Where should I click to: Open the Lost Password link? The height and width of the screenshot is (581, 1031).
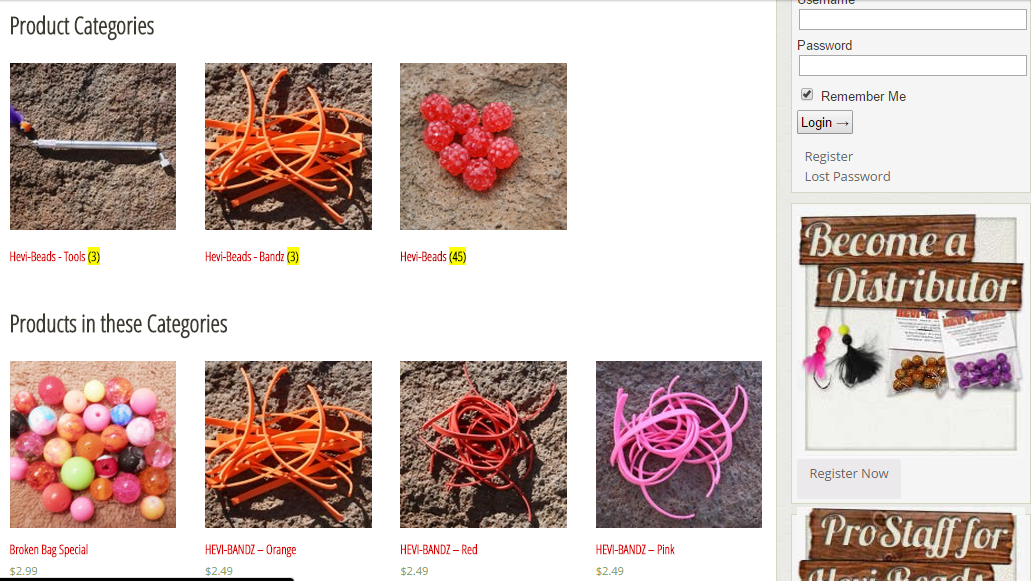point(848,176)
